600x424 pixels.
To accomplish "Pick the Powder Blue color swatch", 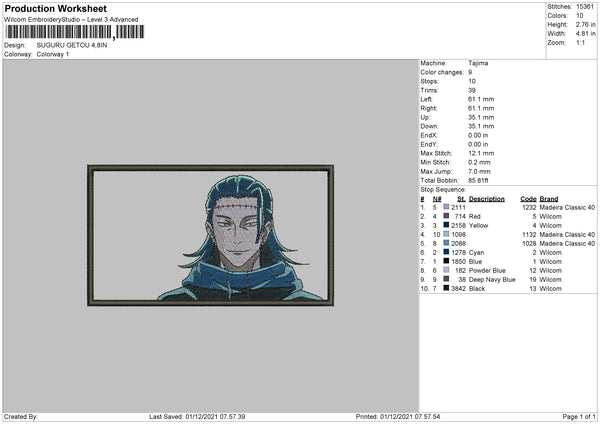I will coord(446,270).
